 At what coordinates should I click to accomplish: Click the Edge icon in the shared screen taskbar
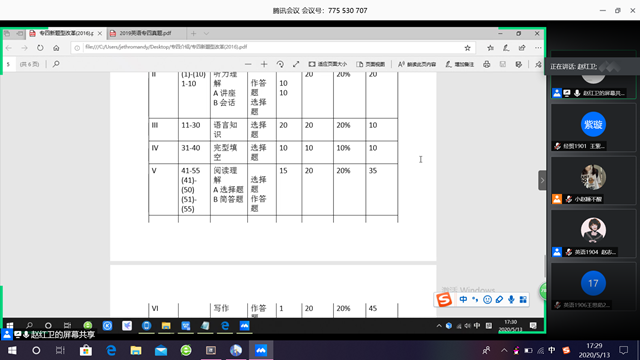click(225, 325)
